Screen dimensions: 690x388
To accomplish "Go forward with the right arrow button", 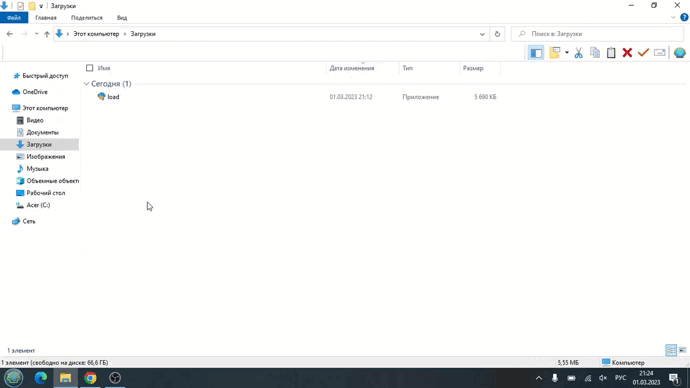I will point(24,34).
